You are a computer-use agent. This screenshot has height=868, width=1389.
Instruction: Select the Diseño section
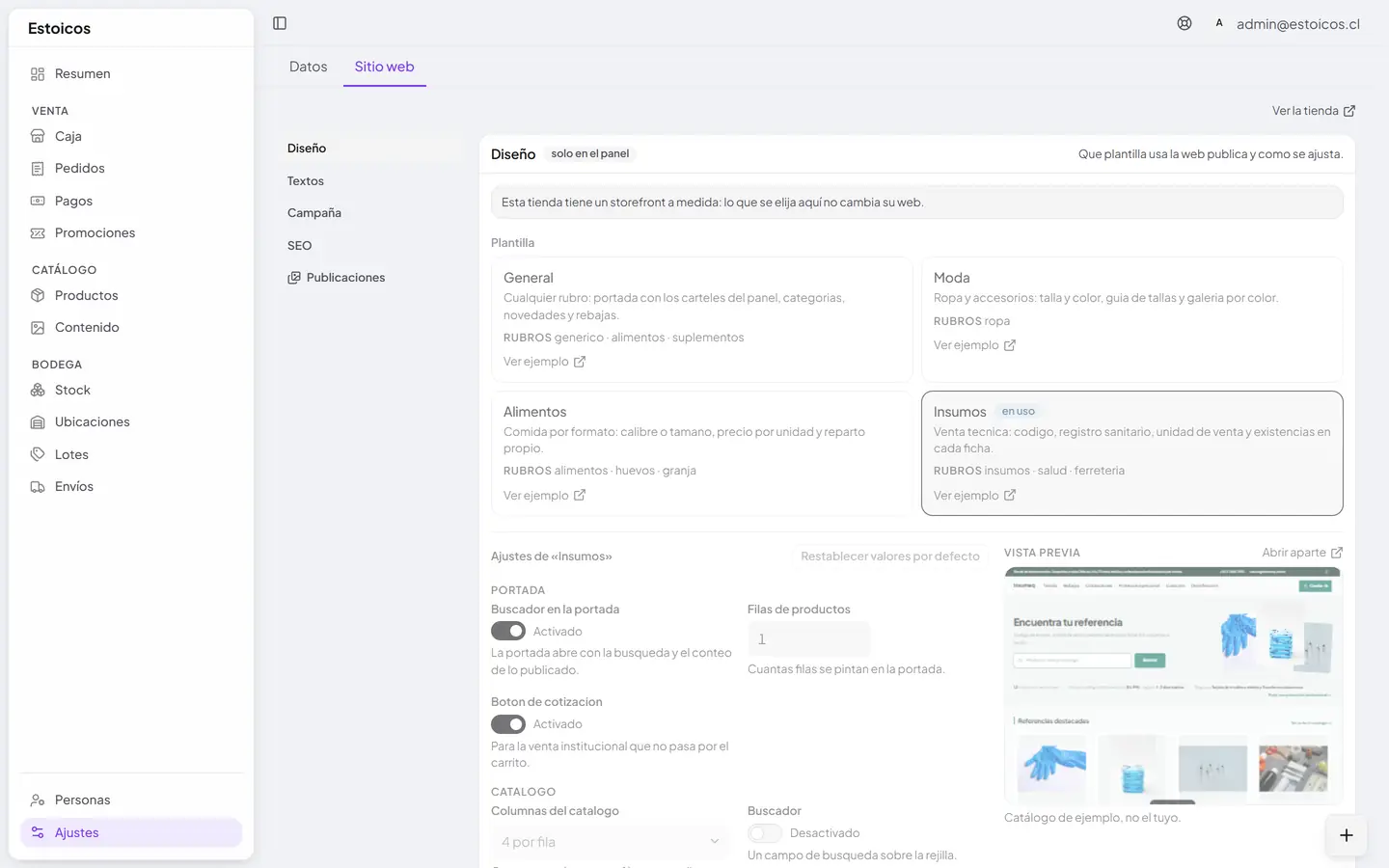307,149
